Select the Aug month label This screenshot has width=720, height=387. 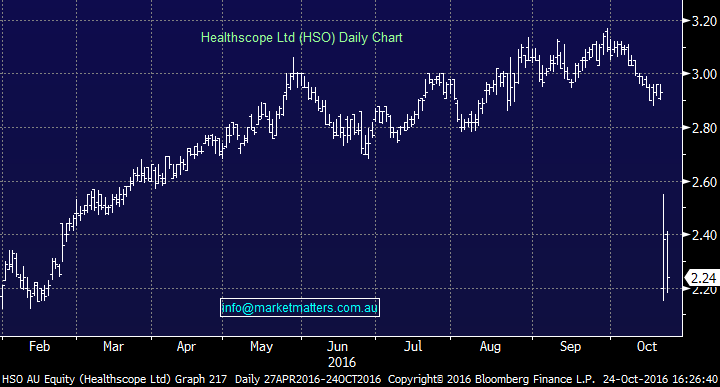pos(490,347)
